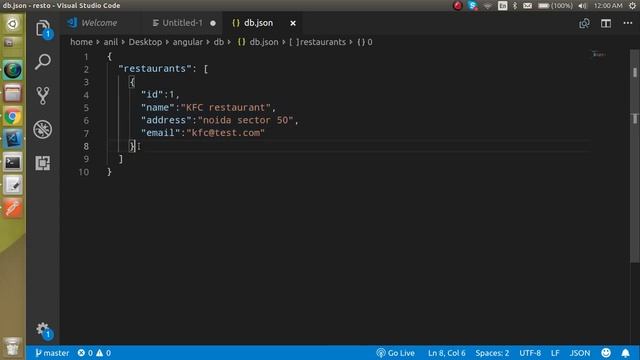Open the More Actions ellipsis menu
The width and height of the screenshot is (640, 360).
628,23
